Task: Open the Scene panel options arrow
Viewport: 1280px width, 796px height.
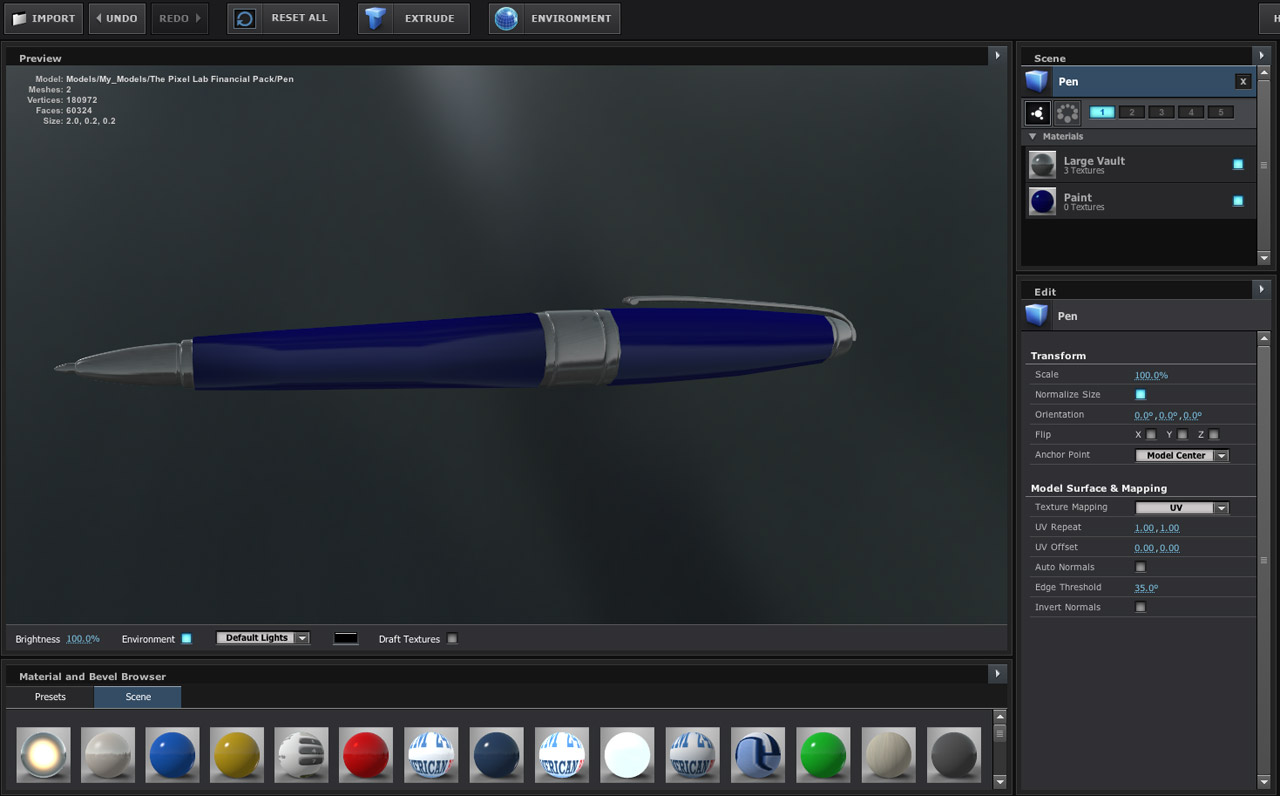Action: (x=1261, y=56)
